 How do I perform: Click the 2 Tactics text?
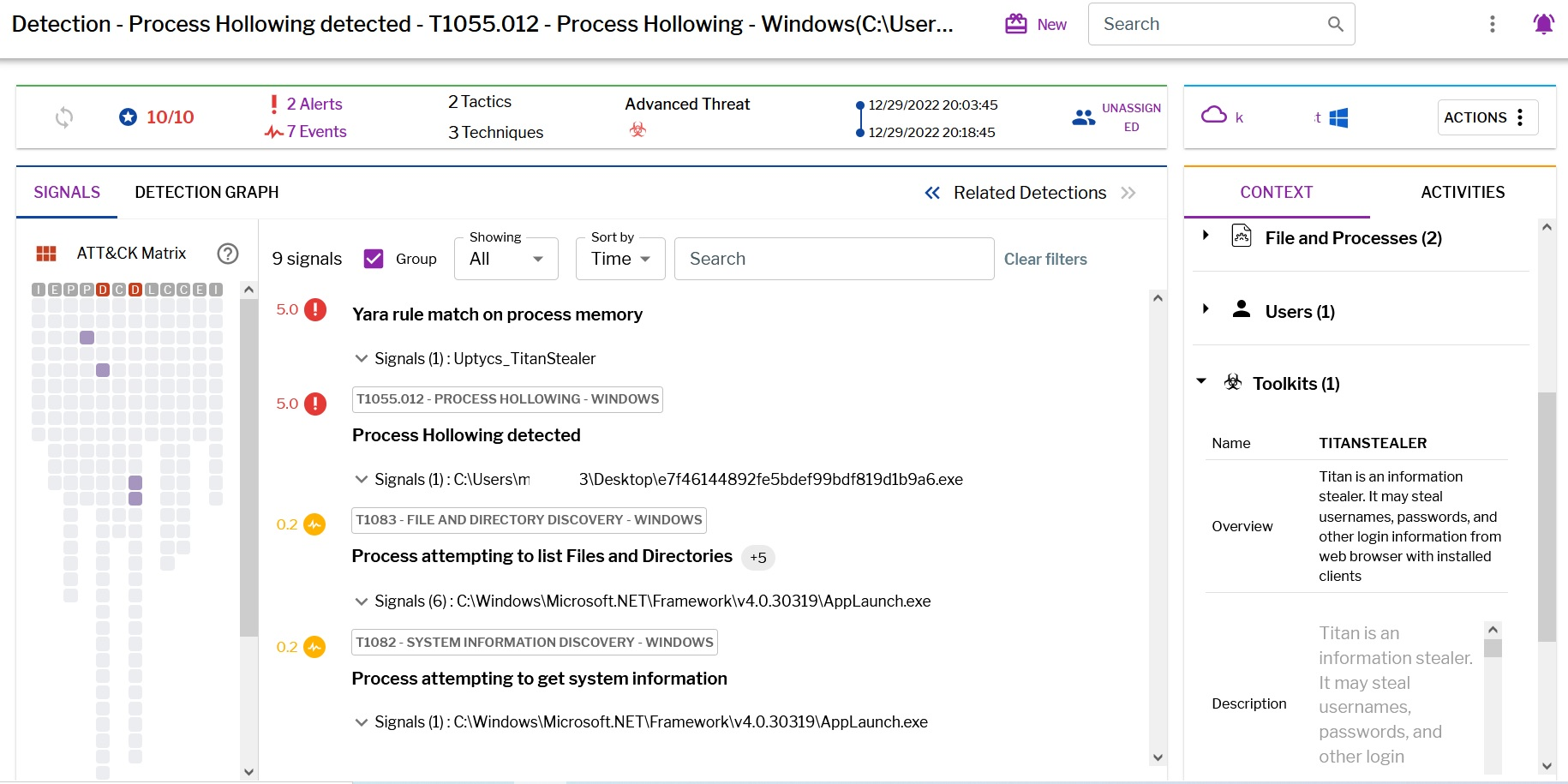(x=479, y=102)
